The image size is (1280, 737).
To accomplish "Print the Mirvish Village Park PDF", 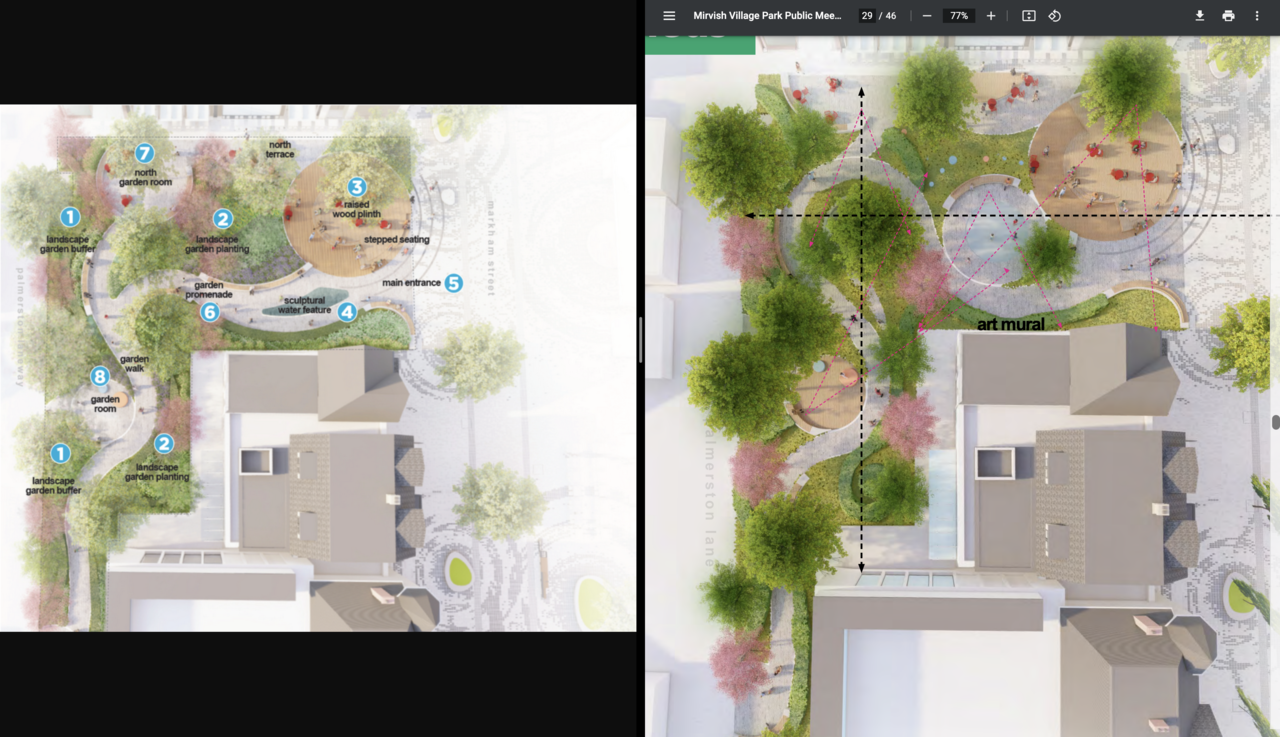I will tap(1228, 16).
